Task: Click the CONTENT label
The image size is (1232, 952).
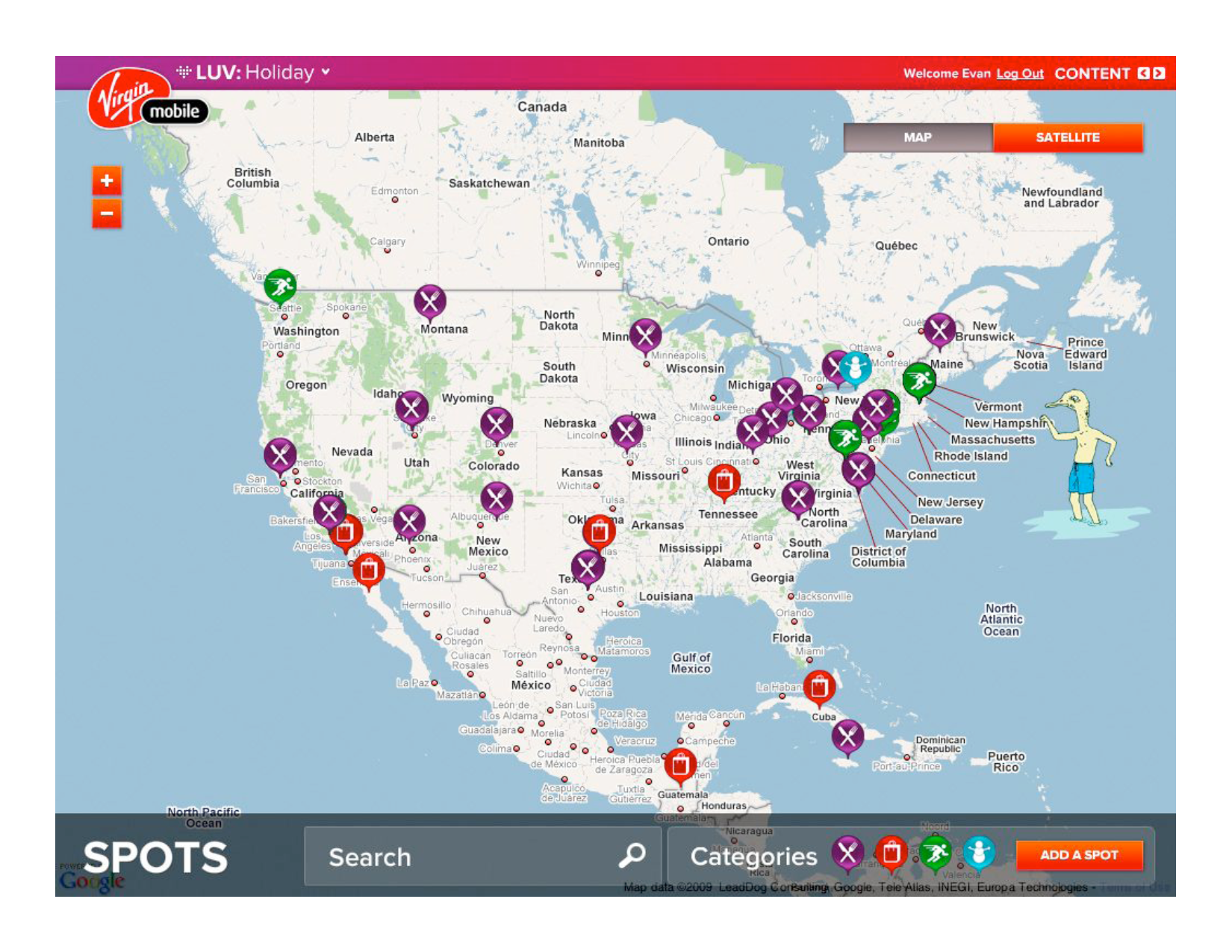Action: tap(1092, 73)
